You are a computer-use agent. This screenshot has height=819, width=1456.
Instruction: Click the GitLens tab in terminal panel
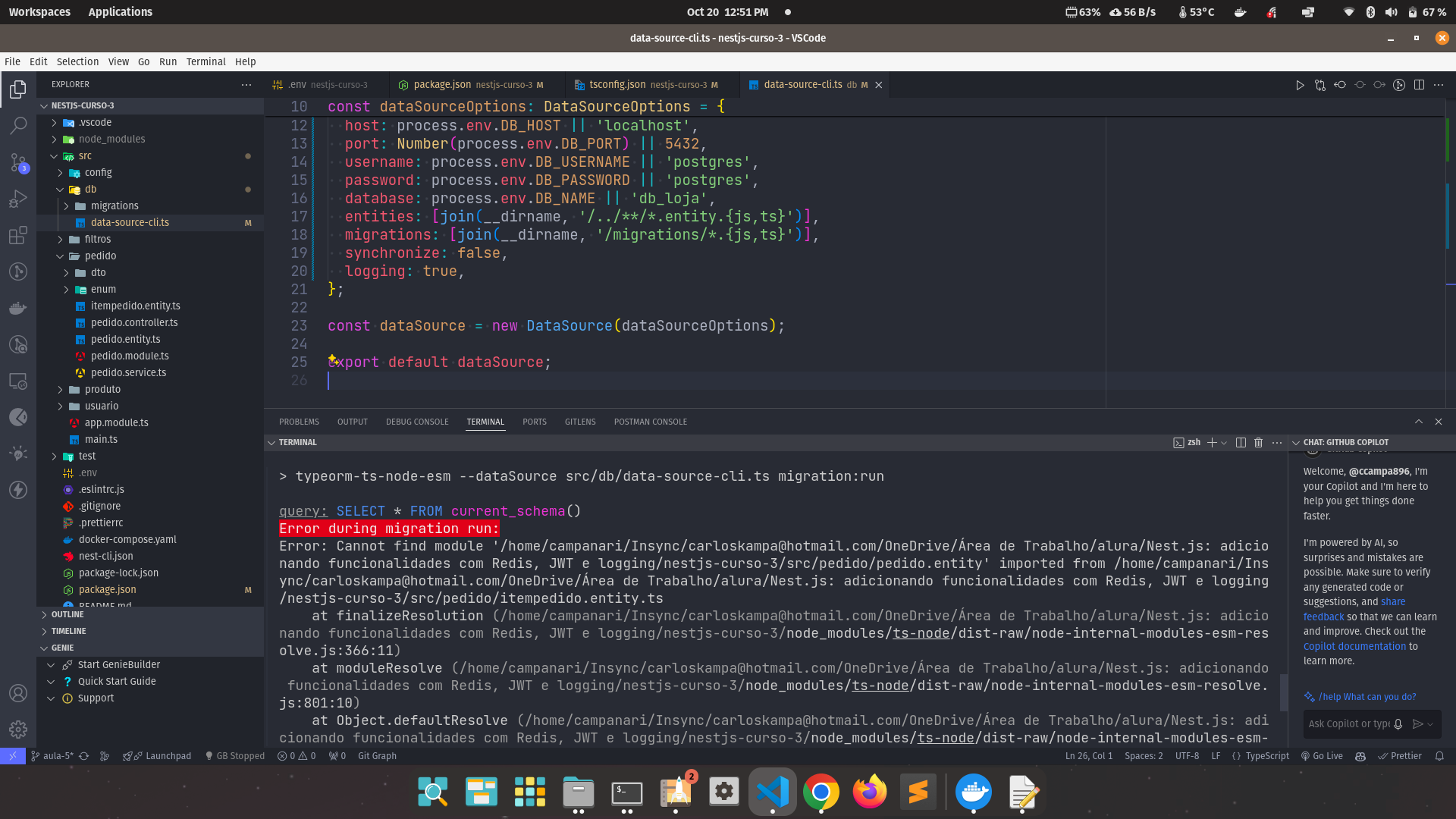pyautogui.click(x=580, y=421)
